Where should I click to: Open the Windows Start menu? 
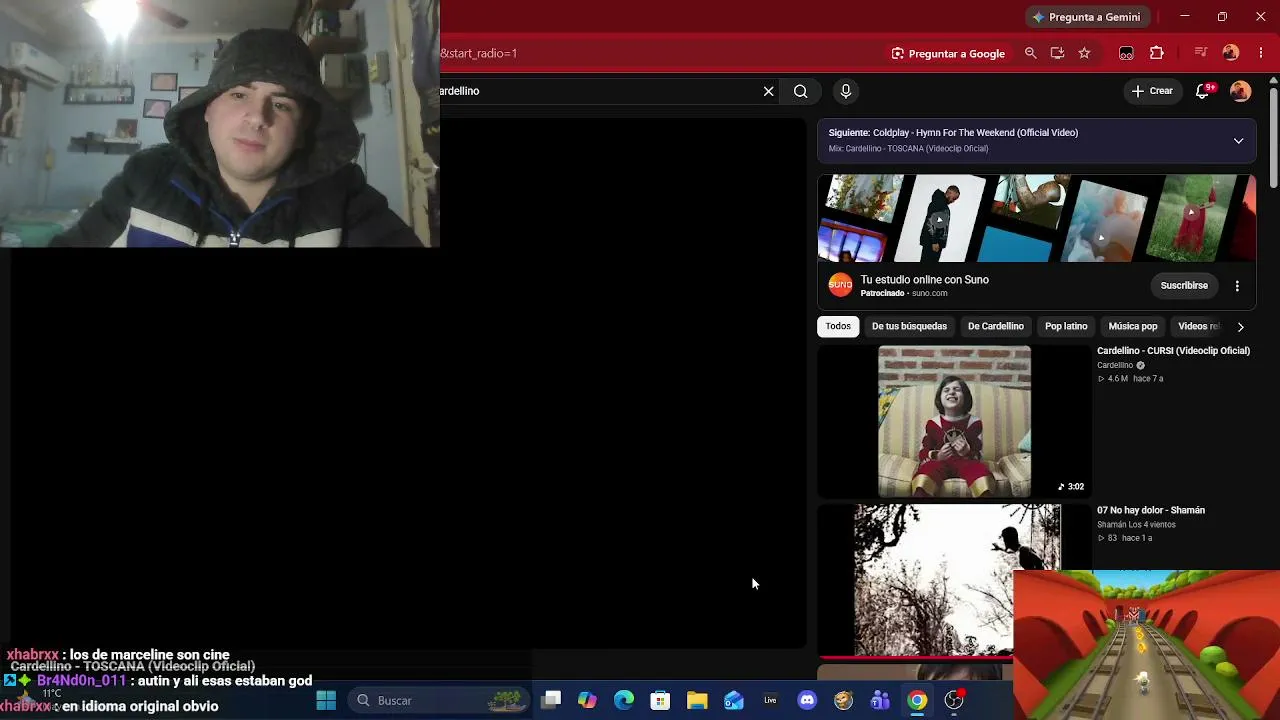(326, 700)
